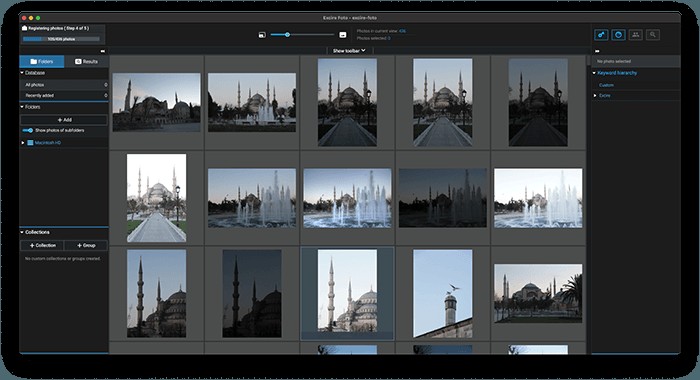Open the Show toolbar dropdown
The height and width of the screenshot is (380, 700).
click(x=349, y=51)
